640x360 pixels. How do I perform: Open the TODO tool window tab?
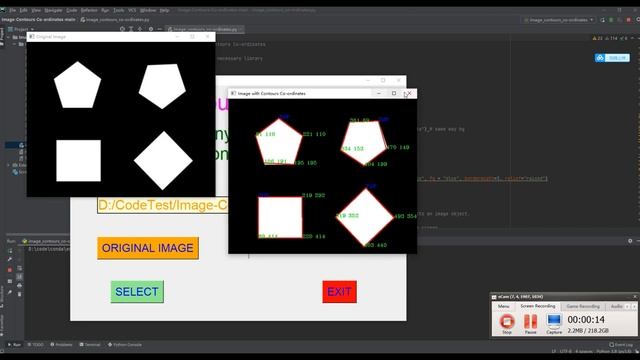(x=36, y=345)
